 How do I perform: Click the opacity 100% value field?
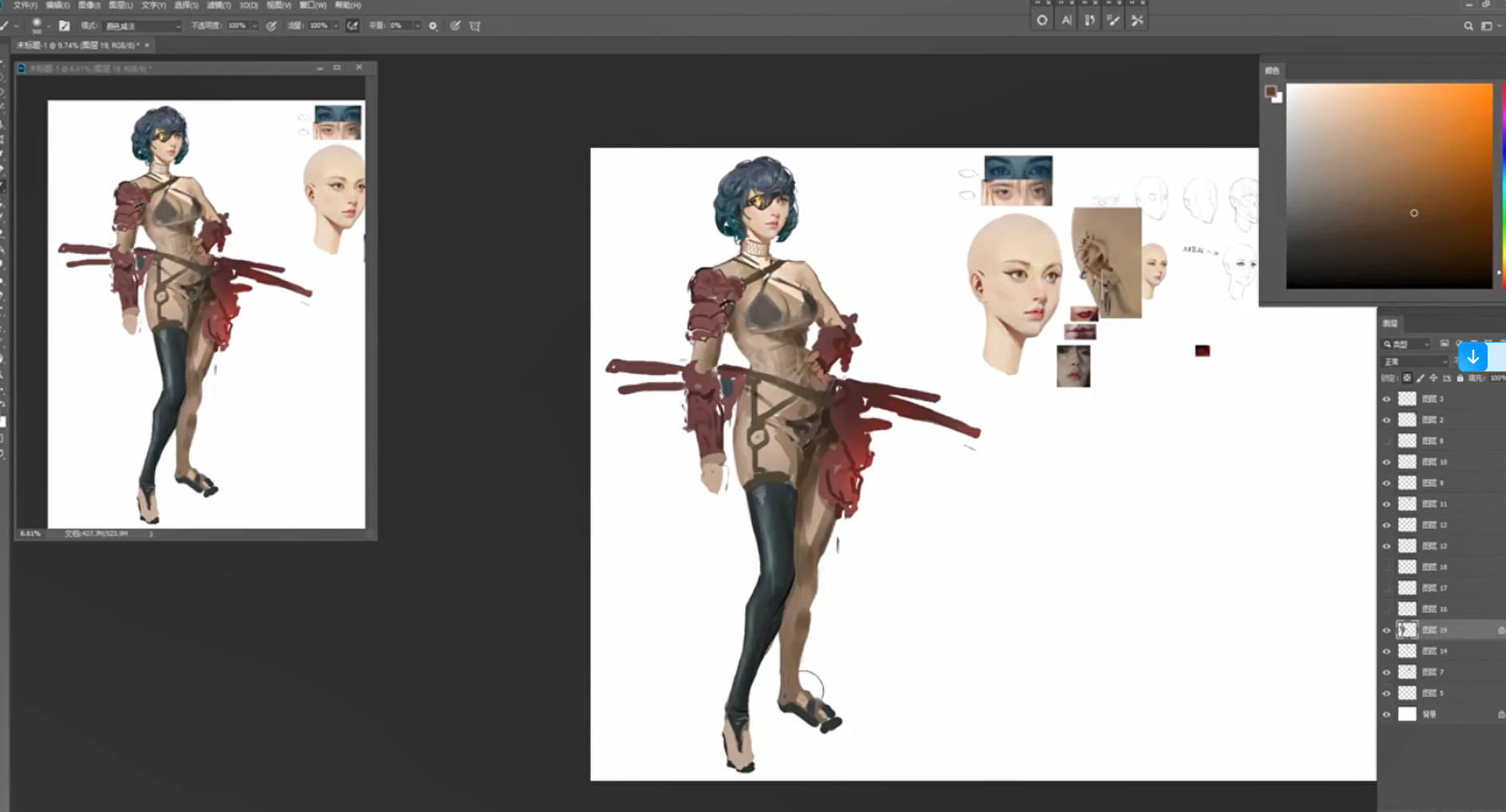(x=237, y=26)
